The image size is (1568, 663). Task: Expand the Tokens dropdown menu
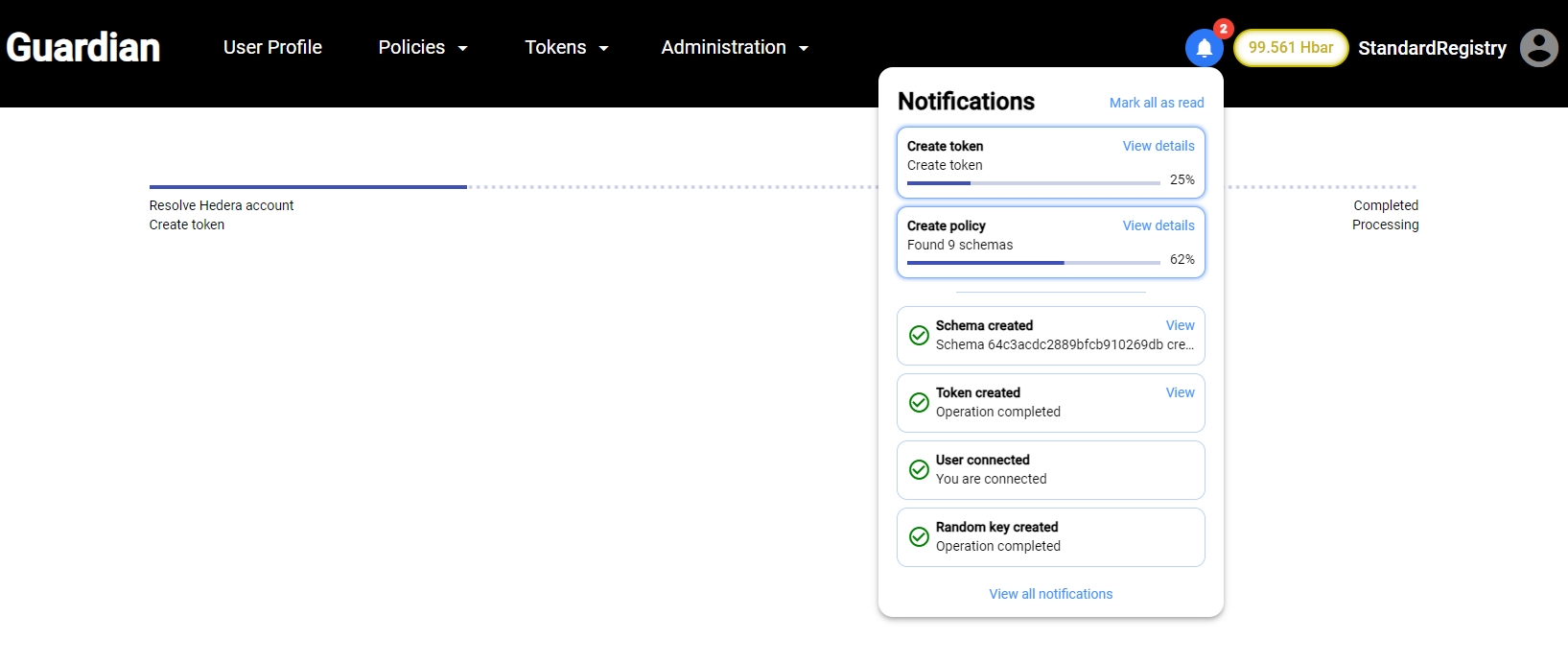point(566,48)
